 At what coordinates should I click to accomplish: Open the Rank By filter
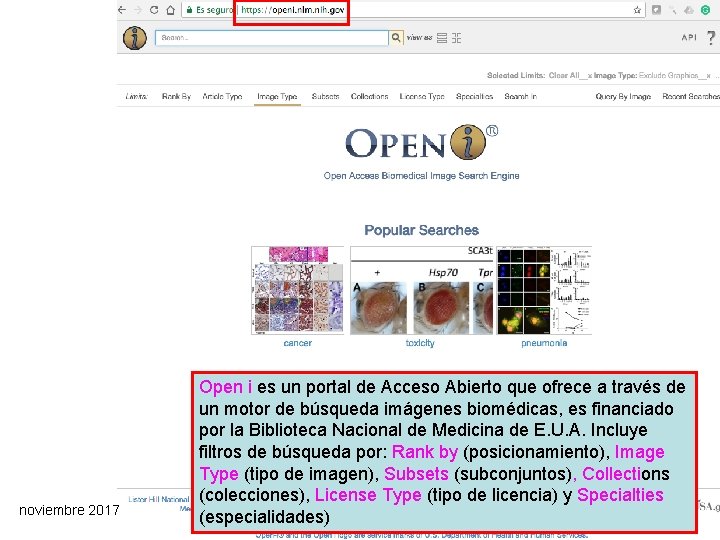(x=176, y=96)
